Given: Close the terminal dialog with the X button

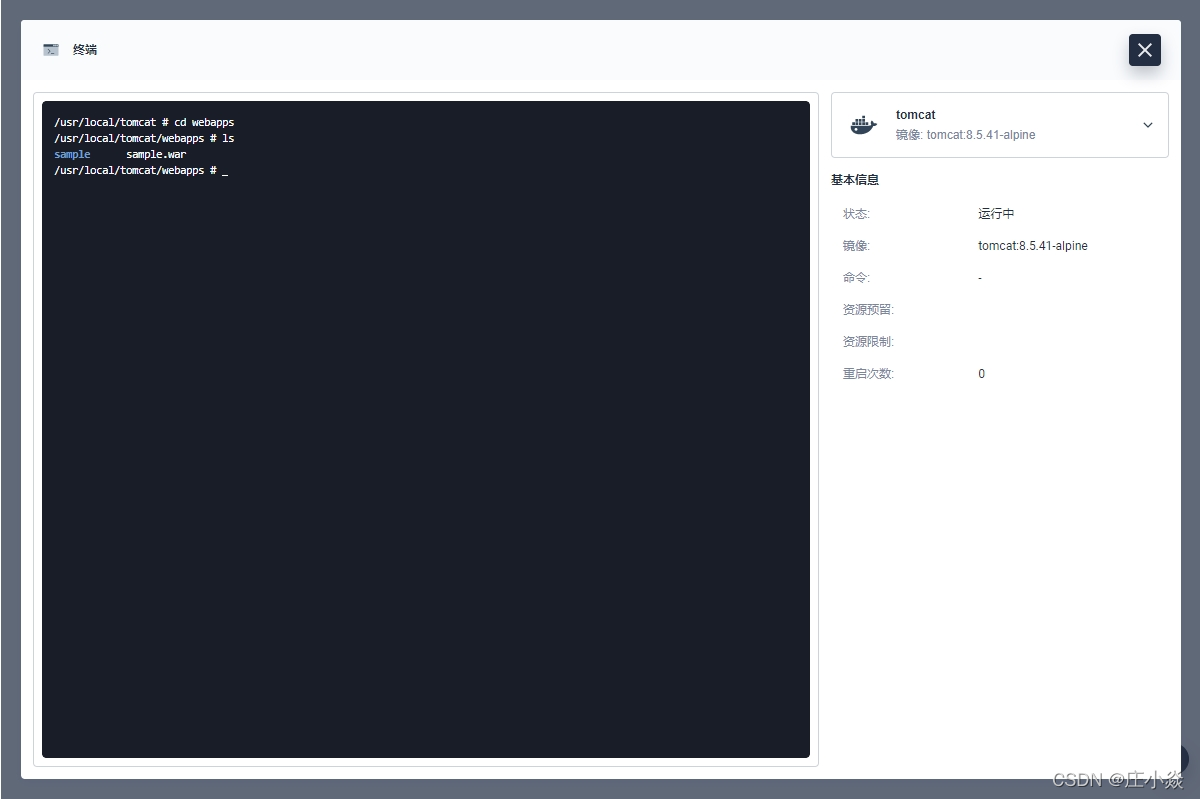Looking at the screenshot, I should click(1145, 50).
